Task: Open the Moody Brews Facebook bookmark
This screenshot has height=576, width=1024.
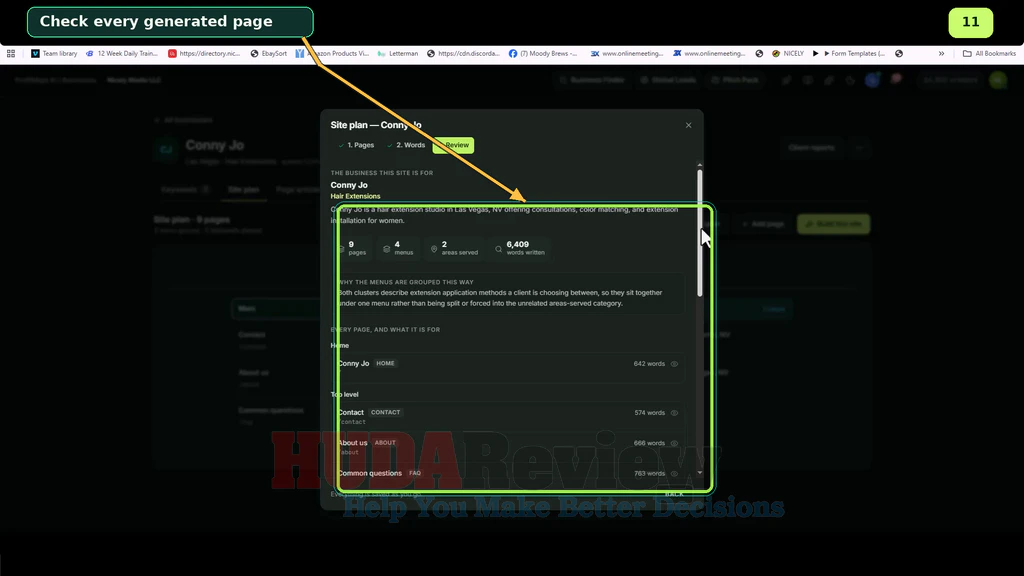Action: (543, 54)
